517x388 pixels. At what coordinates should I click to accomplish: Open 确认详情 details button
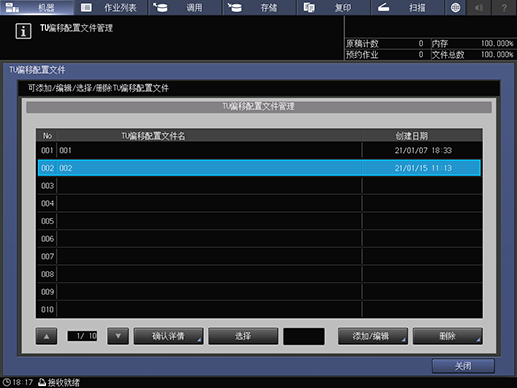168,336
